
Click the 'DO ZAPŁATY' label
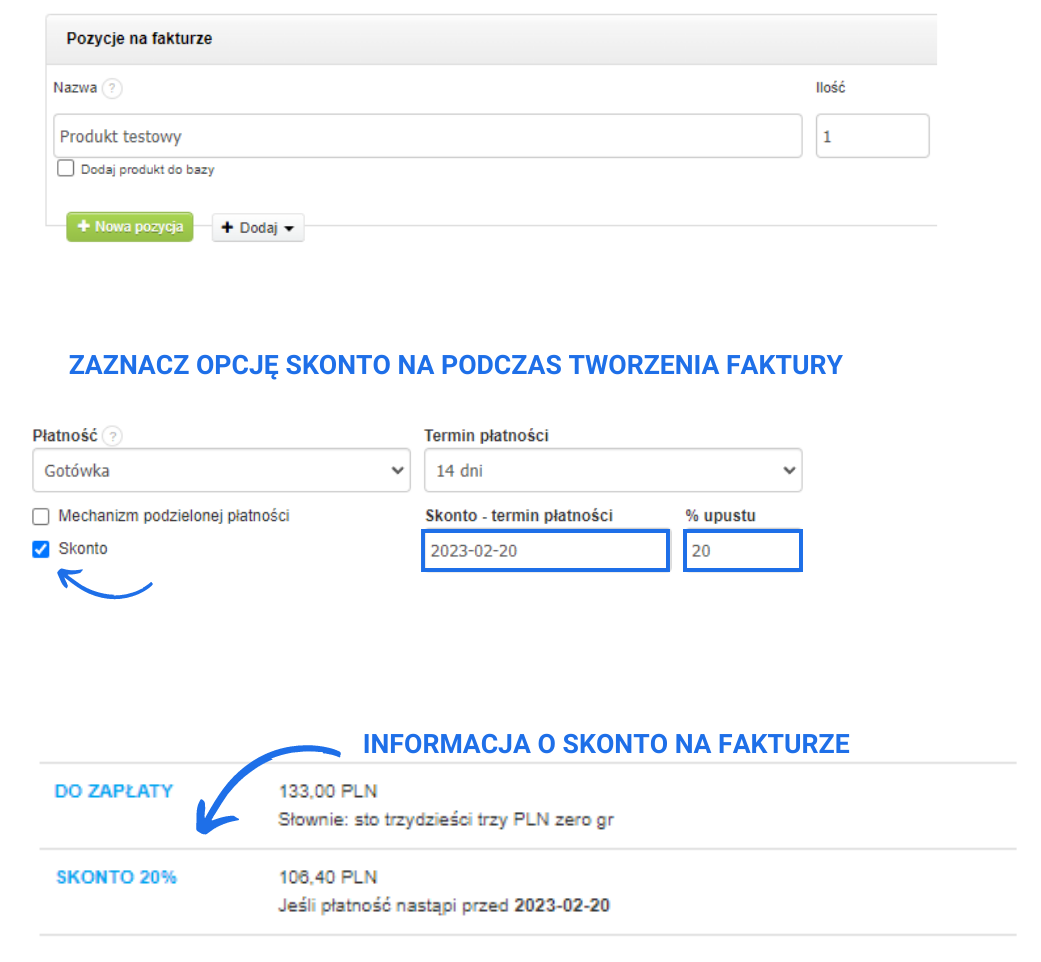pos(114,791)
